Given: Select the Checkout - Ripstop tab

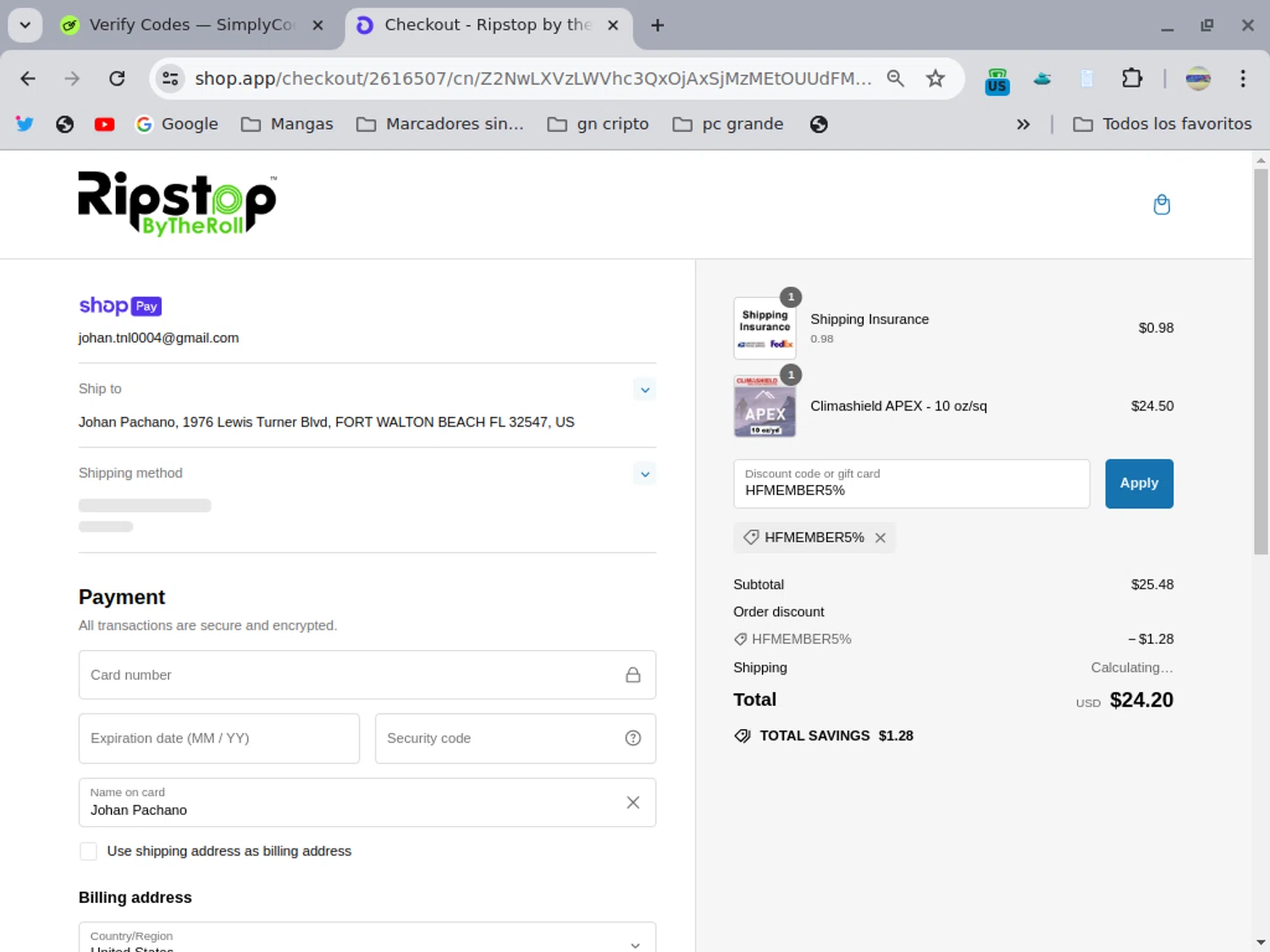Looking at the screenshot, I should pos(488,25).
